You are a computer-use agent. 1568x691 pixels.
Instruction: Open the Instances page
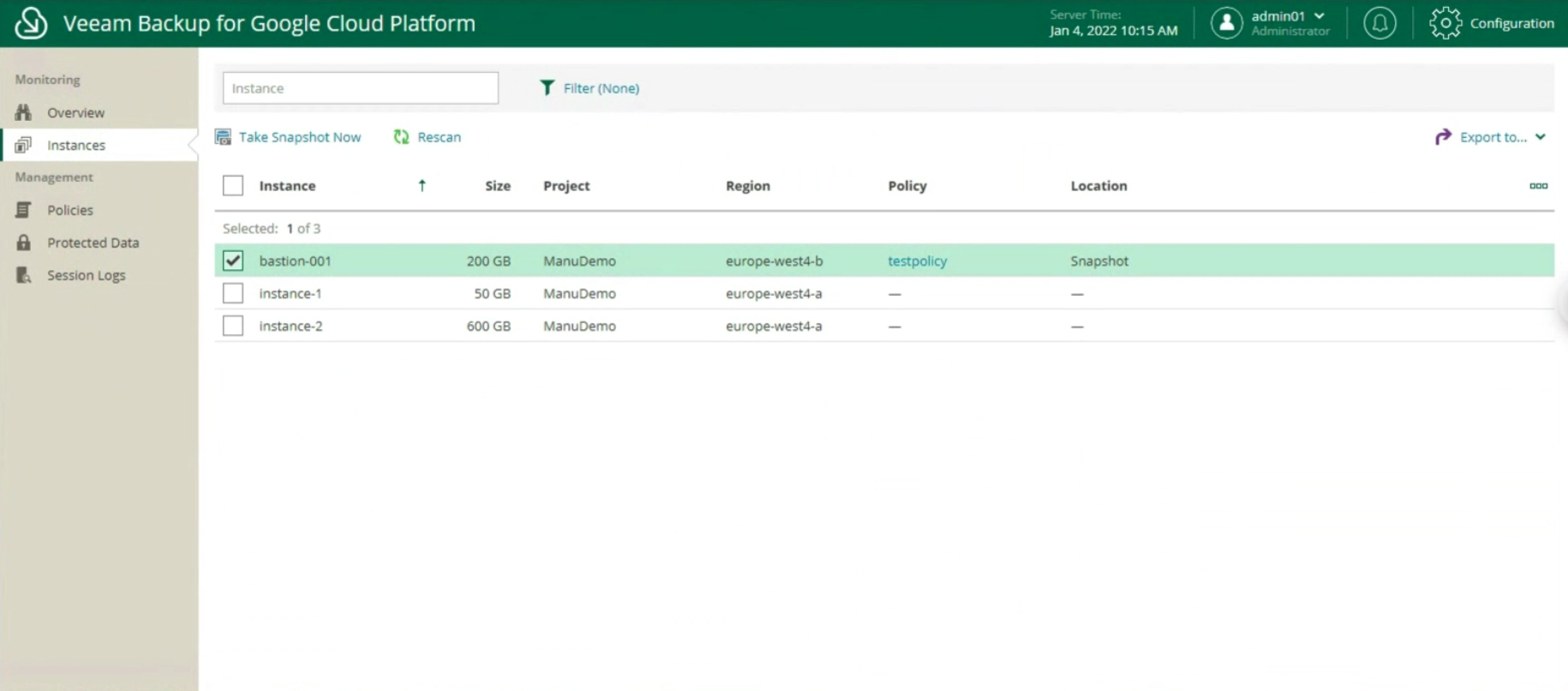[76, 145]
